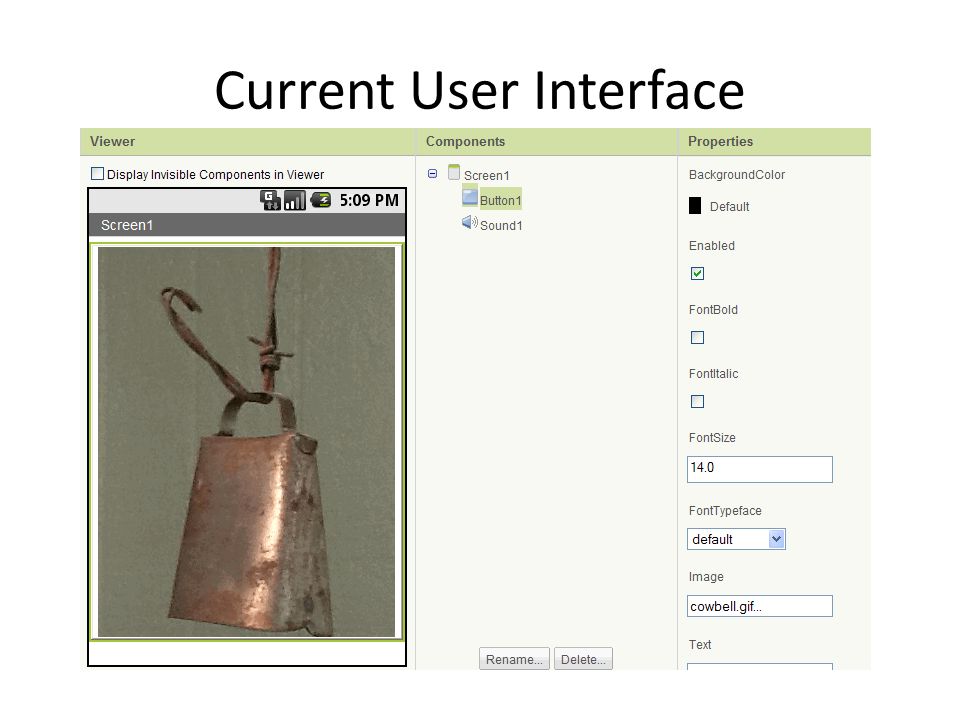Click the FontItalic property label
Viewport: 960px width, 720px height.
[x=713, y=373]
